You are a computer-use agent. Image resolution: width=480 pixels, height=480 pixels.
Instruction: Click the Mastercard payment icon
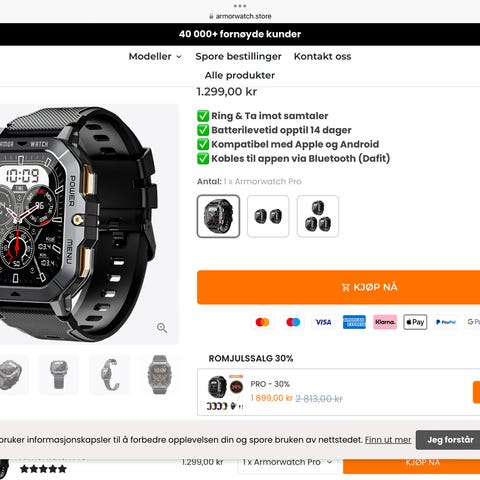(x=262, y=322)
